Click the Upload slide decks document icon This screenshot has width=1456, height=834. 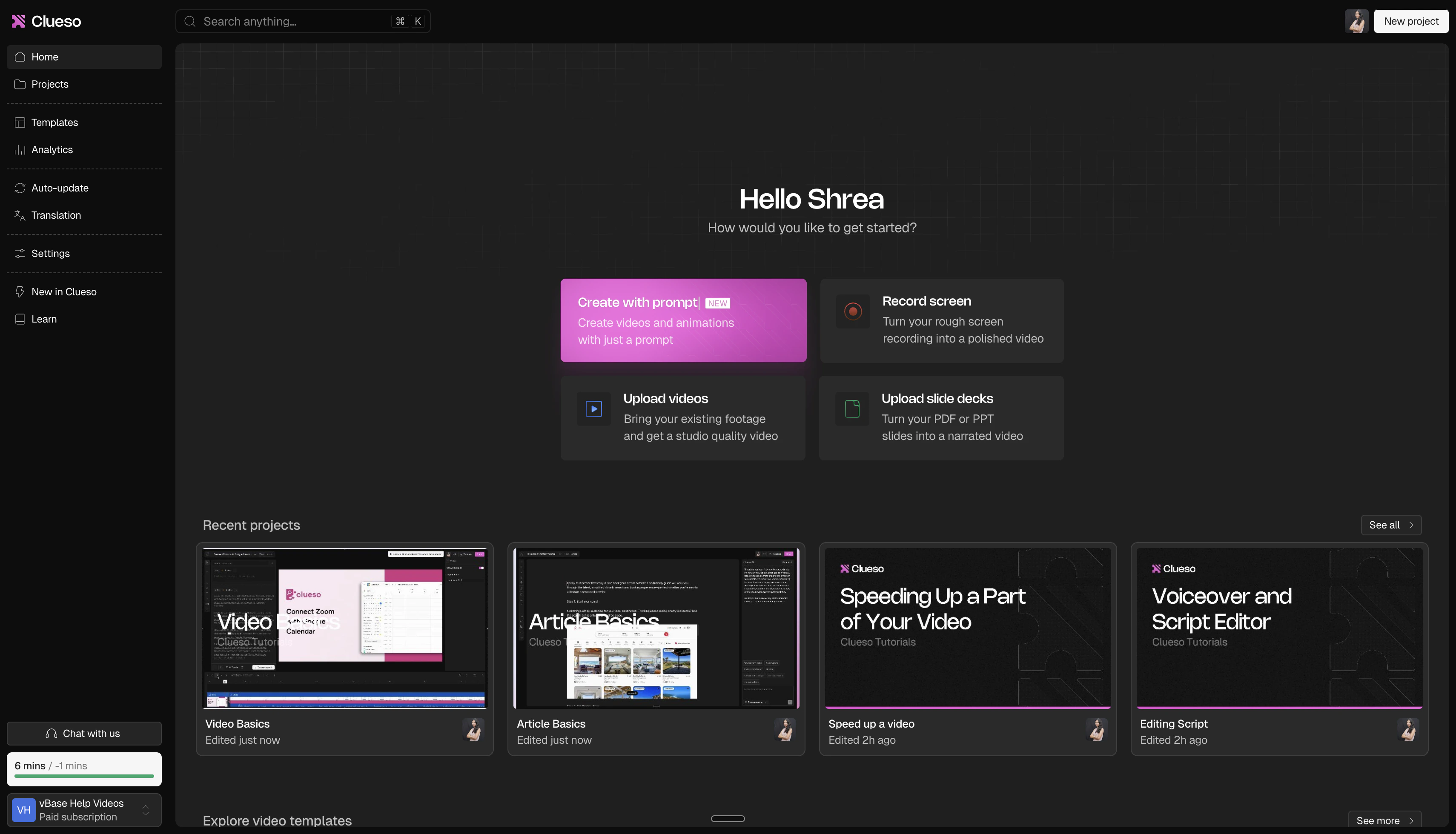tap(852, 408)
